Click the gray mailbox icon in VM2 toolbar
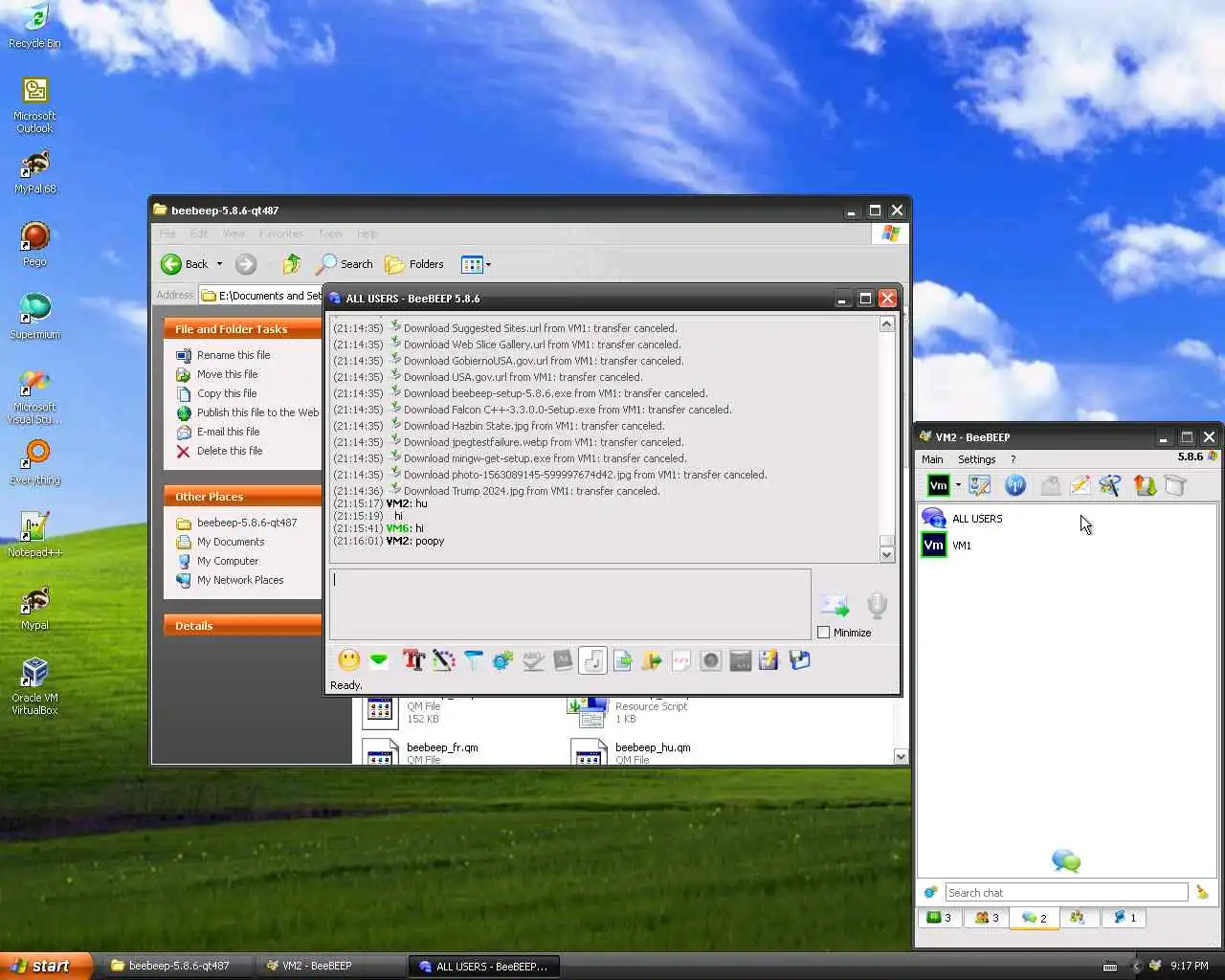1225x980 pixels. pyautogui.click(x=1050, y=485)
